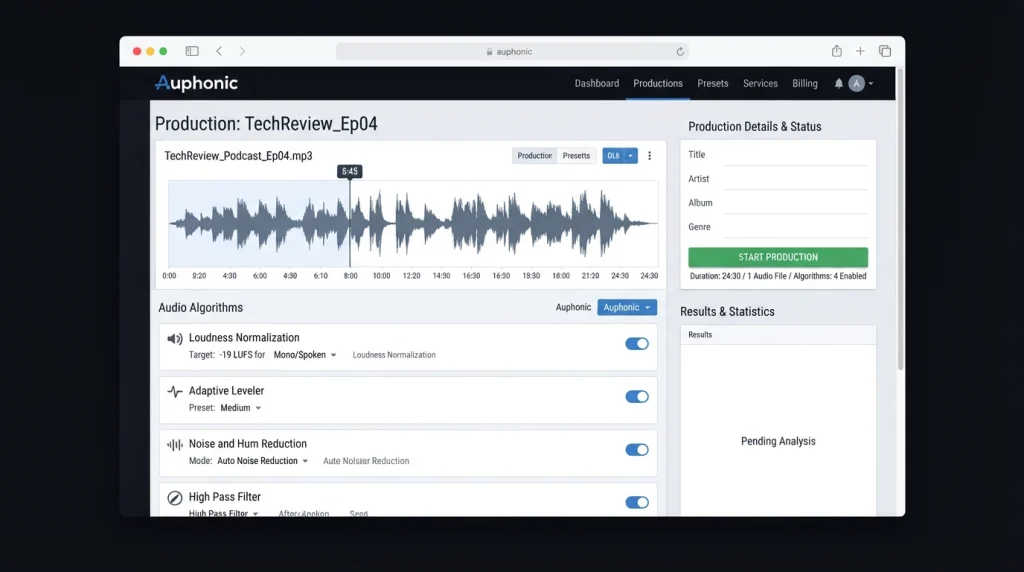Open the three-dot more options menu
Image resolution: width=1024 pixels, height=572 pixels.
[x=649, y=155]
